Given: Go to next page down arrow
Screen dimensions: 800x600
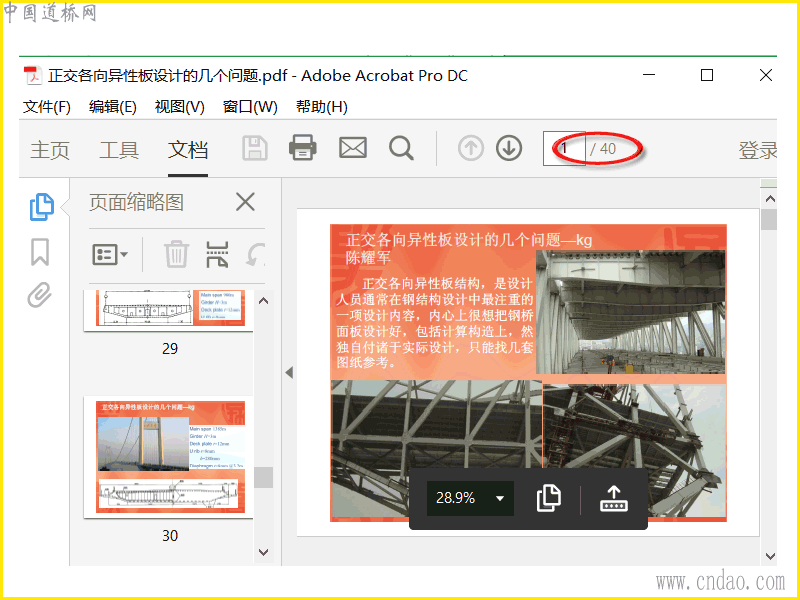Looking at the screenshot, I should (x=509, y=148).
